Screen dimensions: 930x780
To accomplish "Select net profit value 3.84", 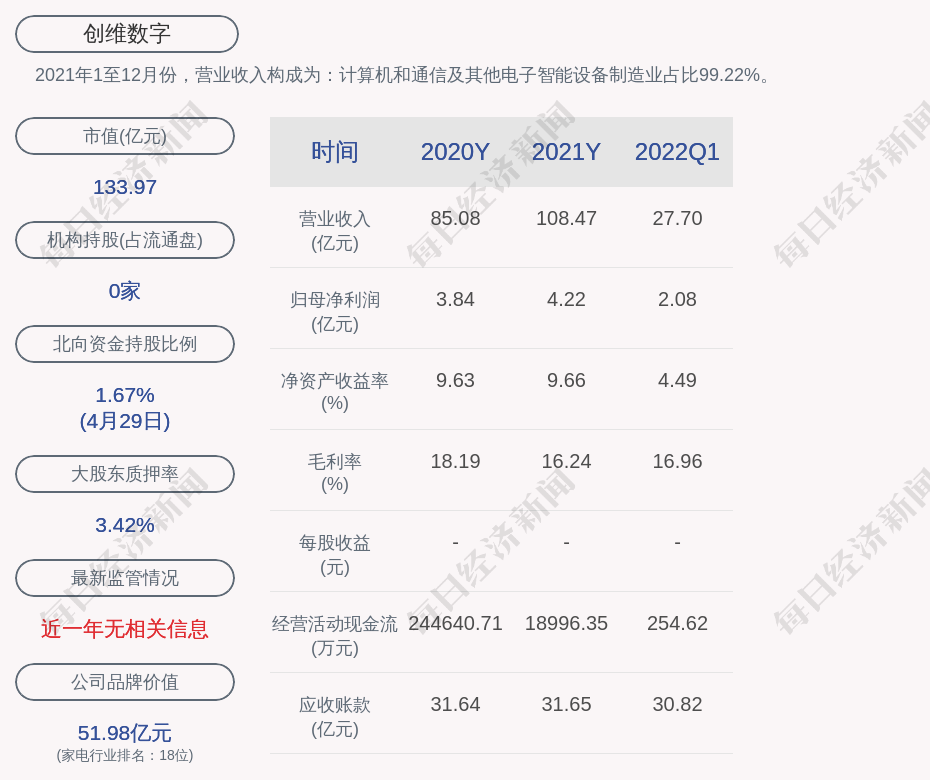I will click(x=455, y=300).
